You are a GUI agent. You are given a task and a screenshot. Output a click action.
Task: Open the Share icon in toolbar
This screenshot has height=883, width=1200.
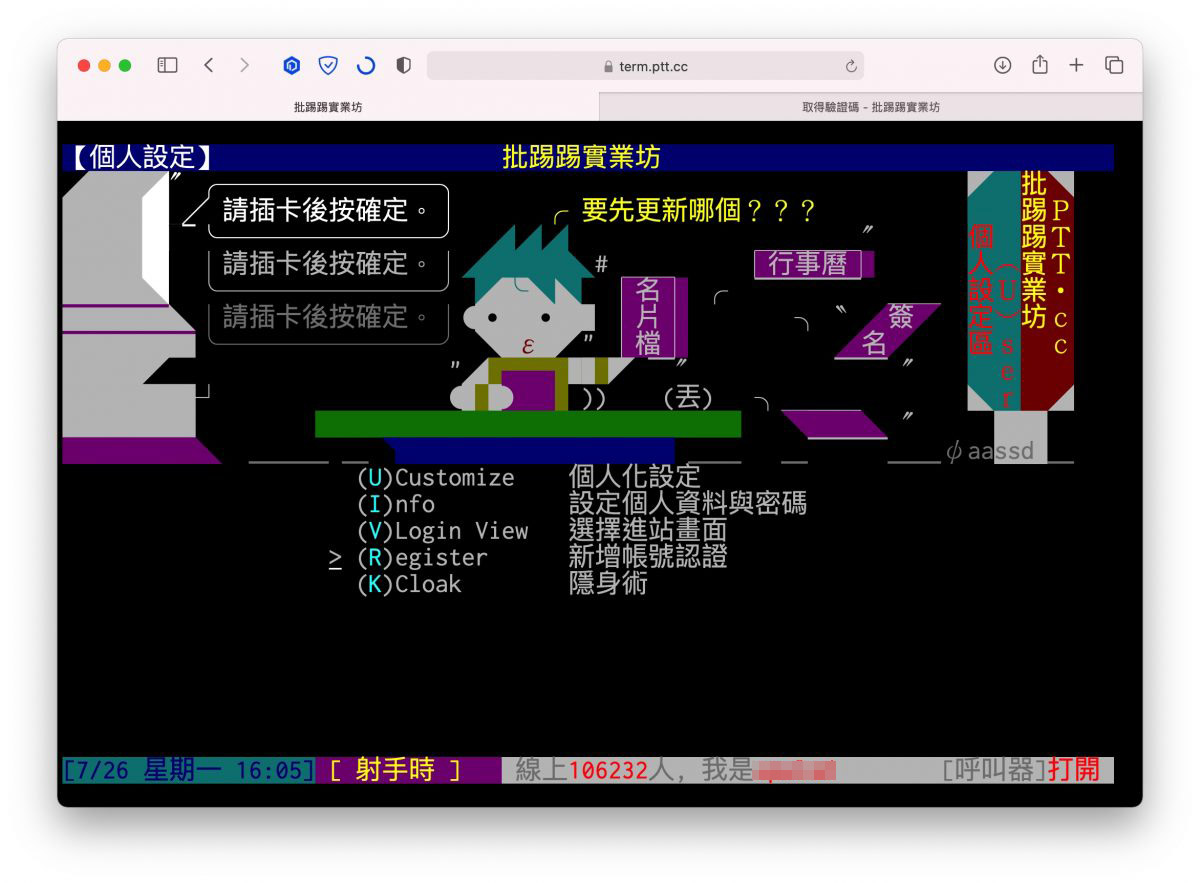[1040, 64]
